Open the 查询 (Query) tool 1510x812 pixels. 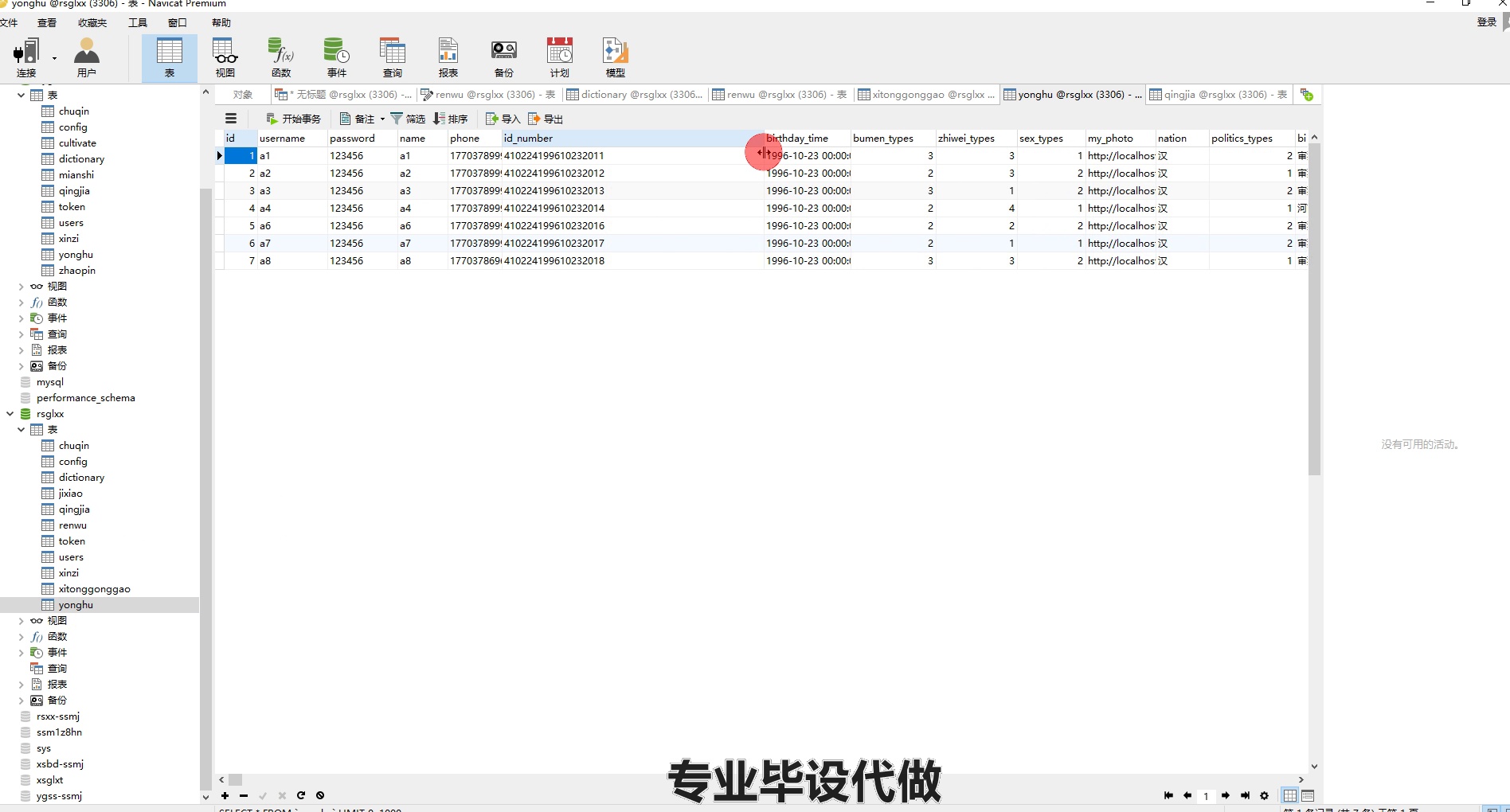pos(393,56)
